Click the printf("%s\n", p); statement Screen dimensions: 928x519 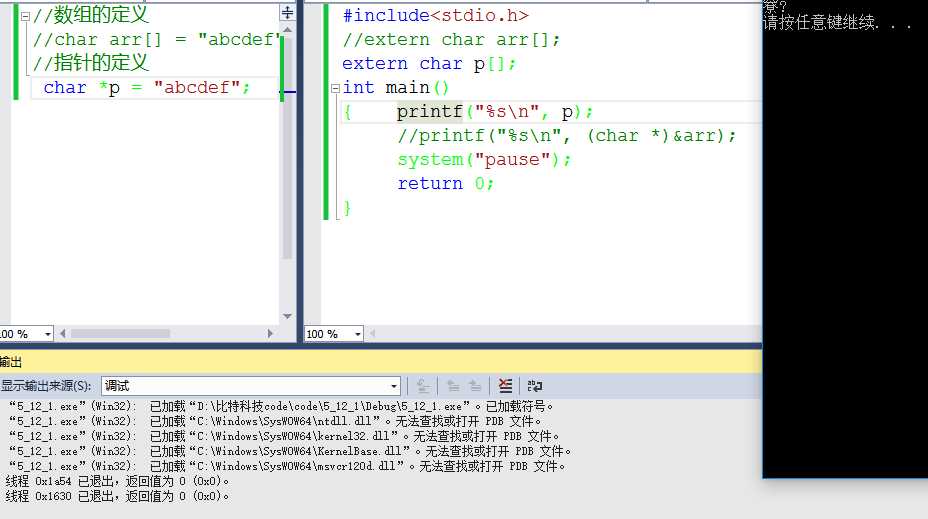click(x=495, y=112)
